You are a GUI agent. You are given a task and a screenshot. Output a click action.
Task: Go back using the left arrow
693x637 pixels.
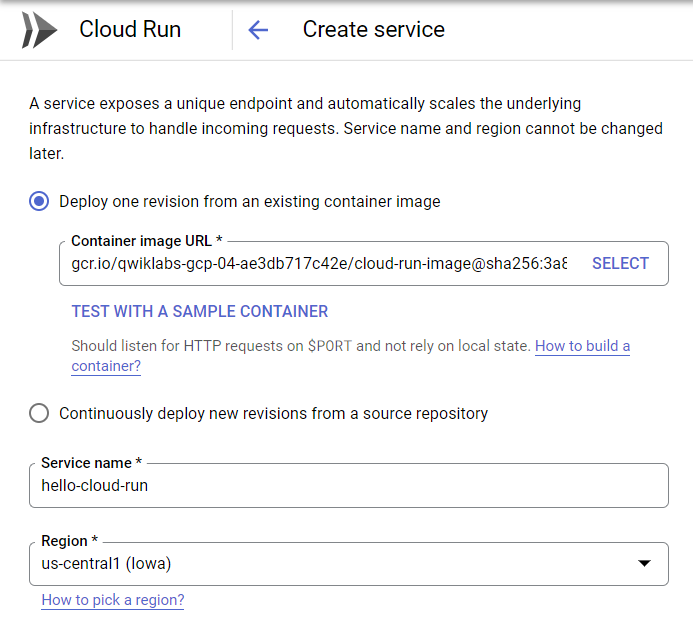coord(258,30)
